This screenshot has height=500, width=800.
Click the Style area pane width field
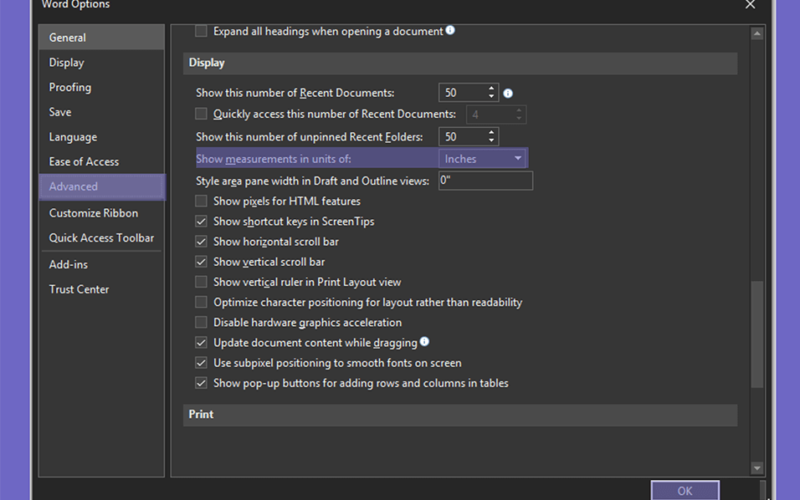[x=485, y=181]
